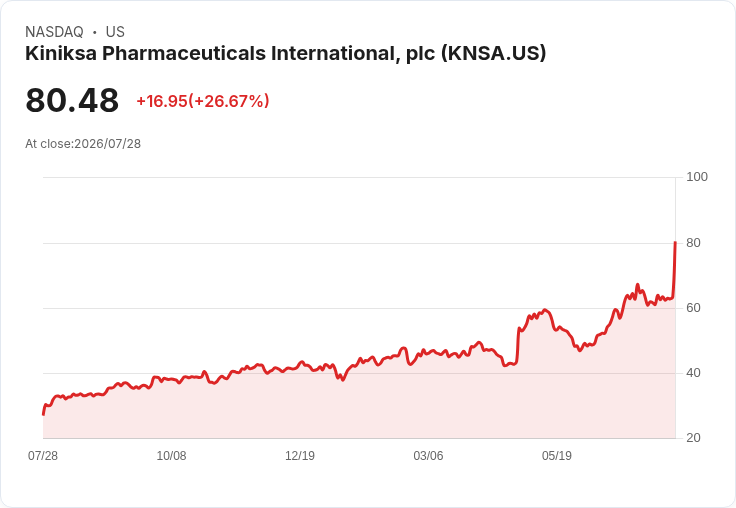
Task: Click the KNSA.US ticker symbol in title
Action: (x=494, y=54)
